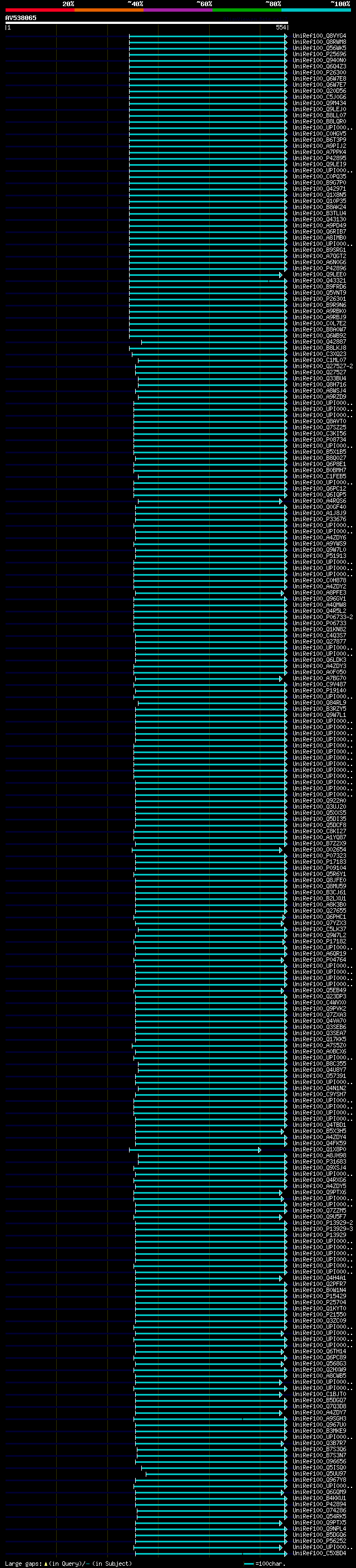Click the green ~80% identity legend bar

tap(247, 10)
